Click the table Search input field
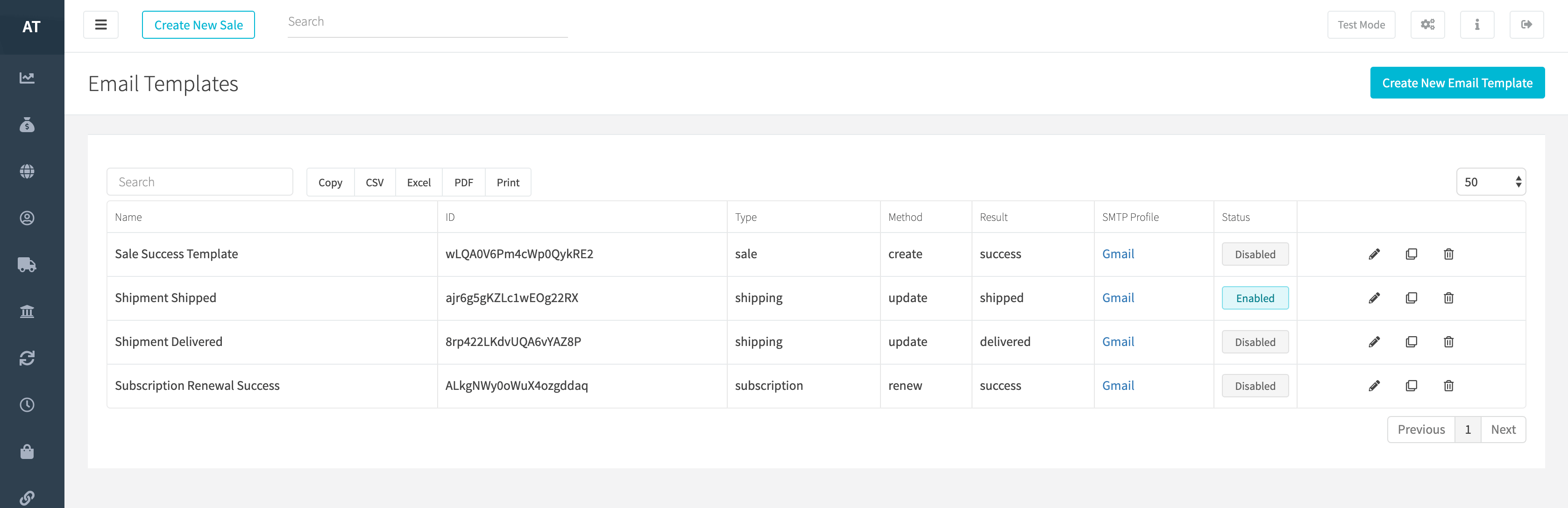This screenshot has width=1568, height=508. click(199, 182)
